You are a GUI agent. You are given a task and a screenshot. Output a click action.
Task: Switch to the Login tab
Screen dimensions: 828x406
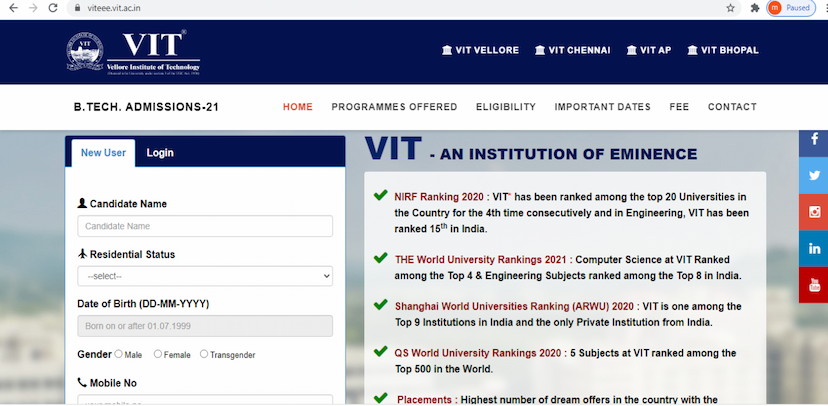tap(160, 153)
